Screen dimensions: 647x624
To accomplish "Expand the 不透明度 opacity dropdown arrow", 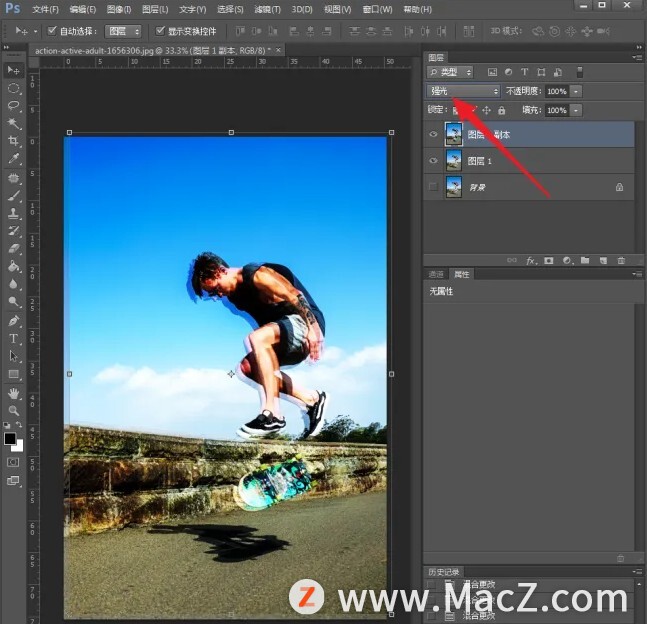I will [x=576, y=91].
